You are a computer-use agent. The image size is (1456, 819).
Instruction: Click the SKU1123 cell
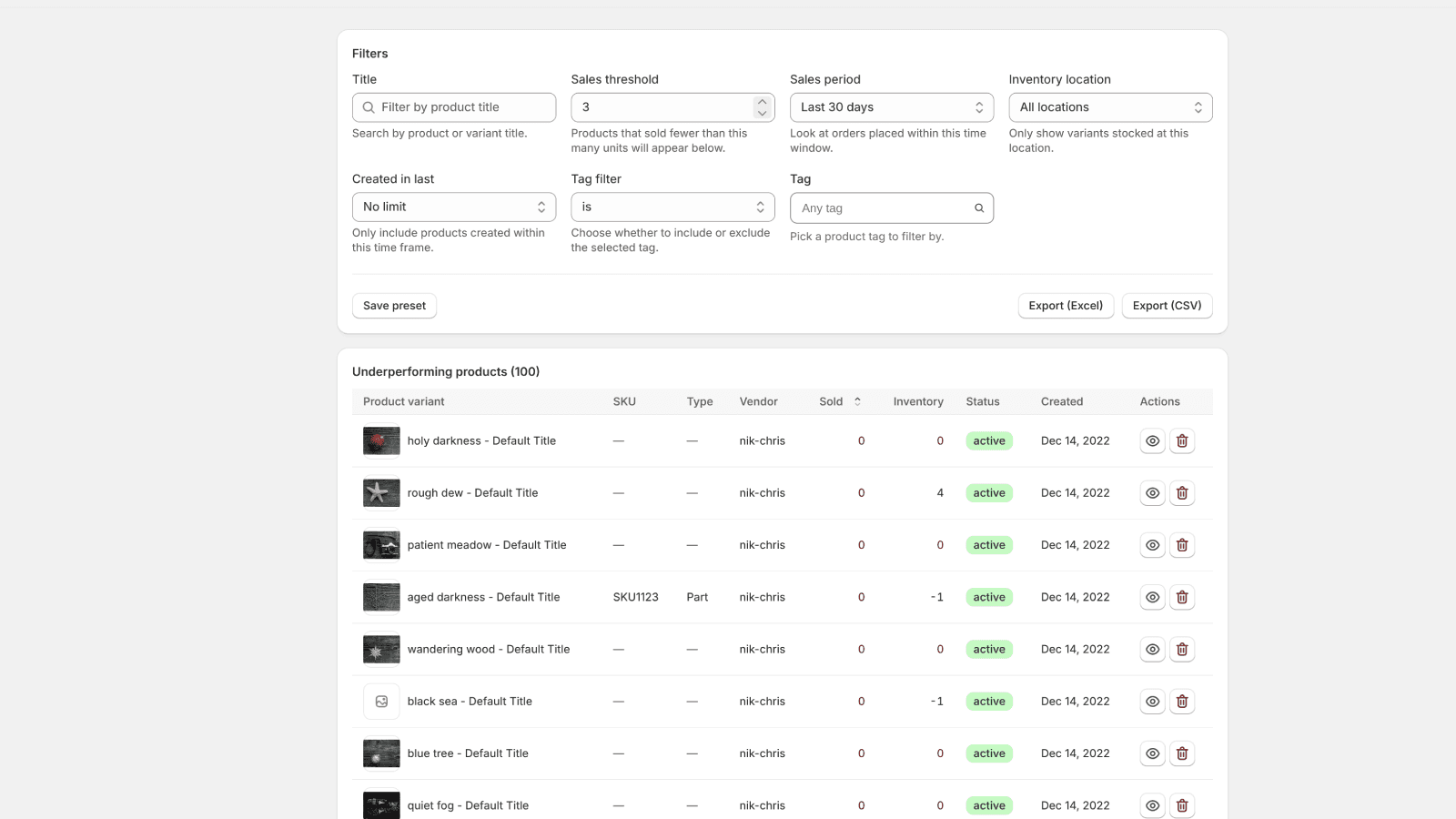click(x=635, y=597)
